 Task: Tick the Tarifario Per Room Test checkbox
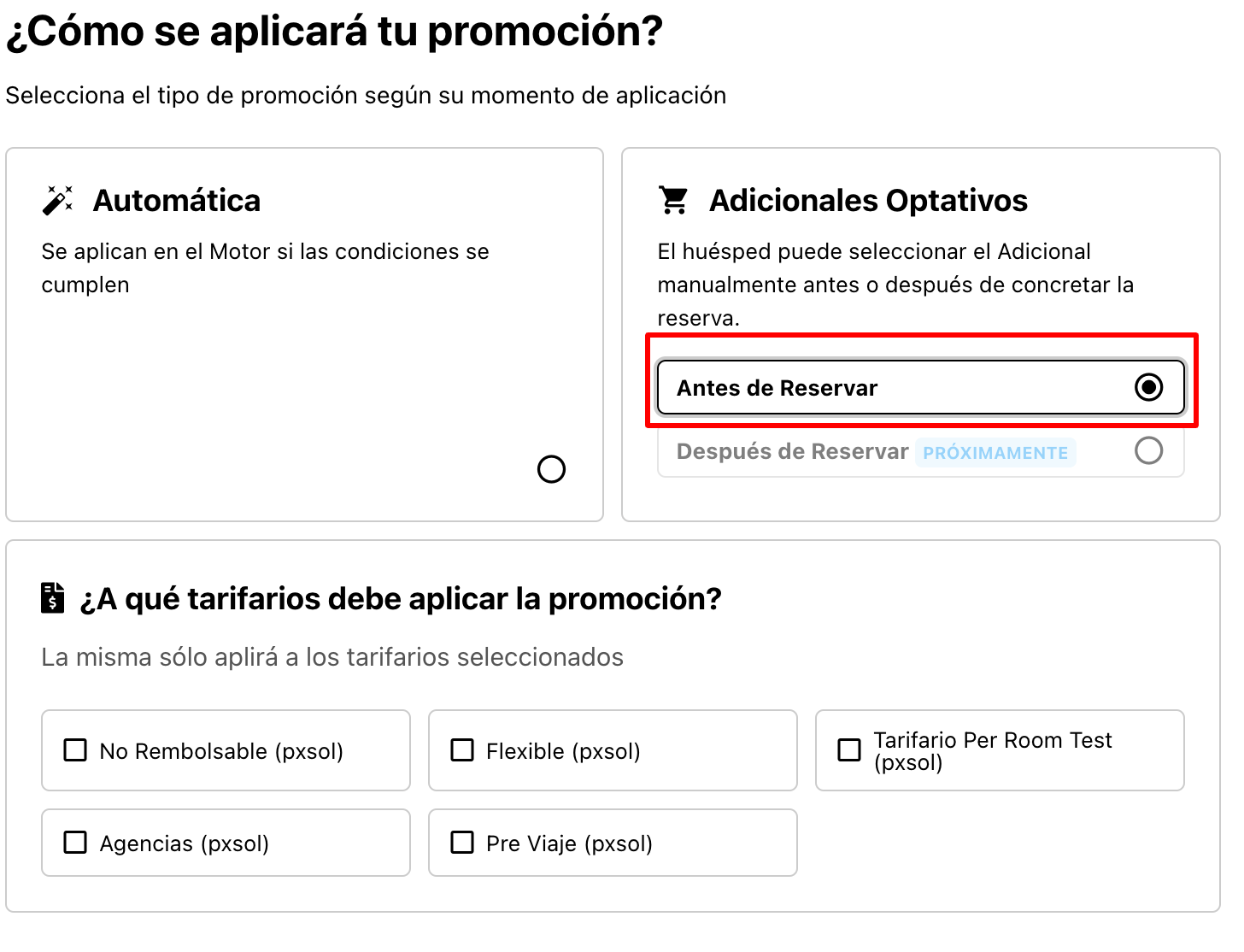pos(849,750)
